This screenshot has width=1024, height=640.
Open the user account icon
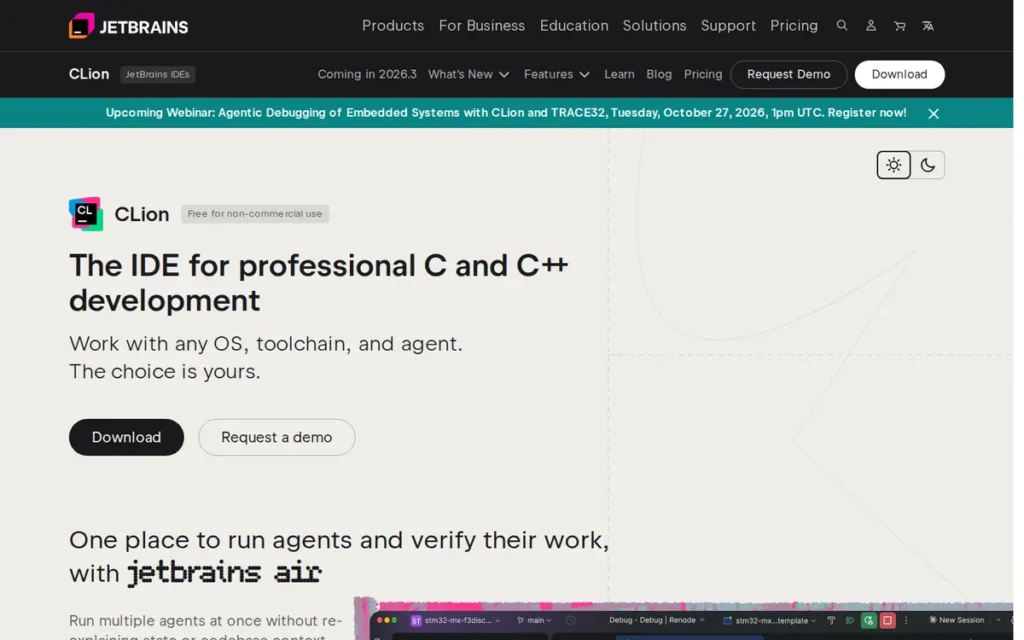(x=871, y=25)
